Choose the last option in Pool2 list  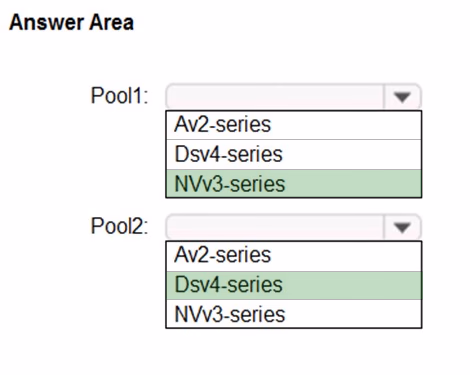pyautogui.click(x=294, y=314)
